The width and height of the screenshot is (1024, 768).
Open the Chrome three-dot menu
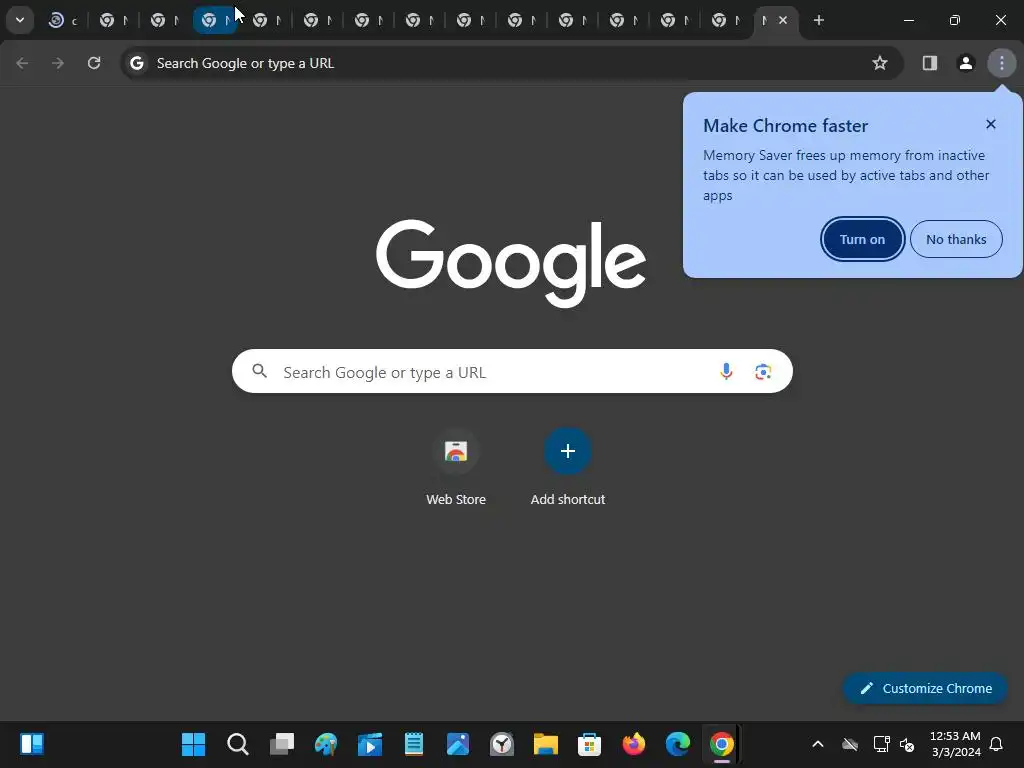(x=1001, y=63)
